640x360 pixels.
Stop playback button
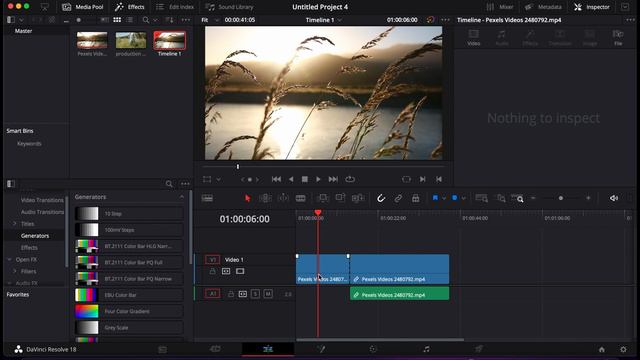click(x=304, y=179)
